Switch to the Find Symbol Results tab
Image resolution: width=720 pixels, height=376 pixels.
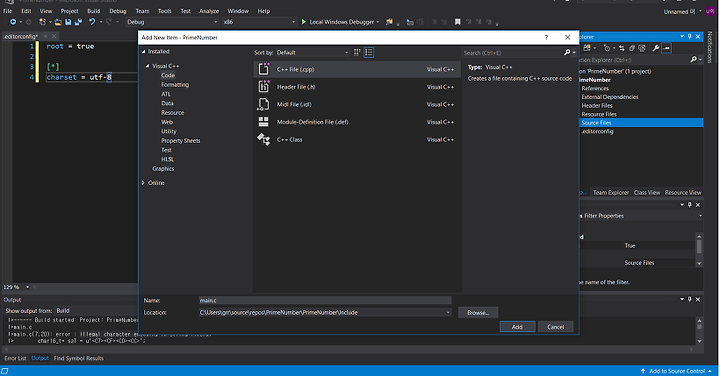tap(79, 358)
